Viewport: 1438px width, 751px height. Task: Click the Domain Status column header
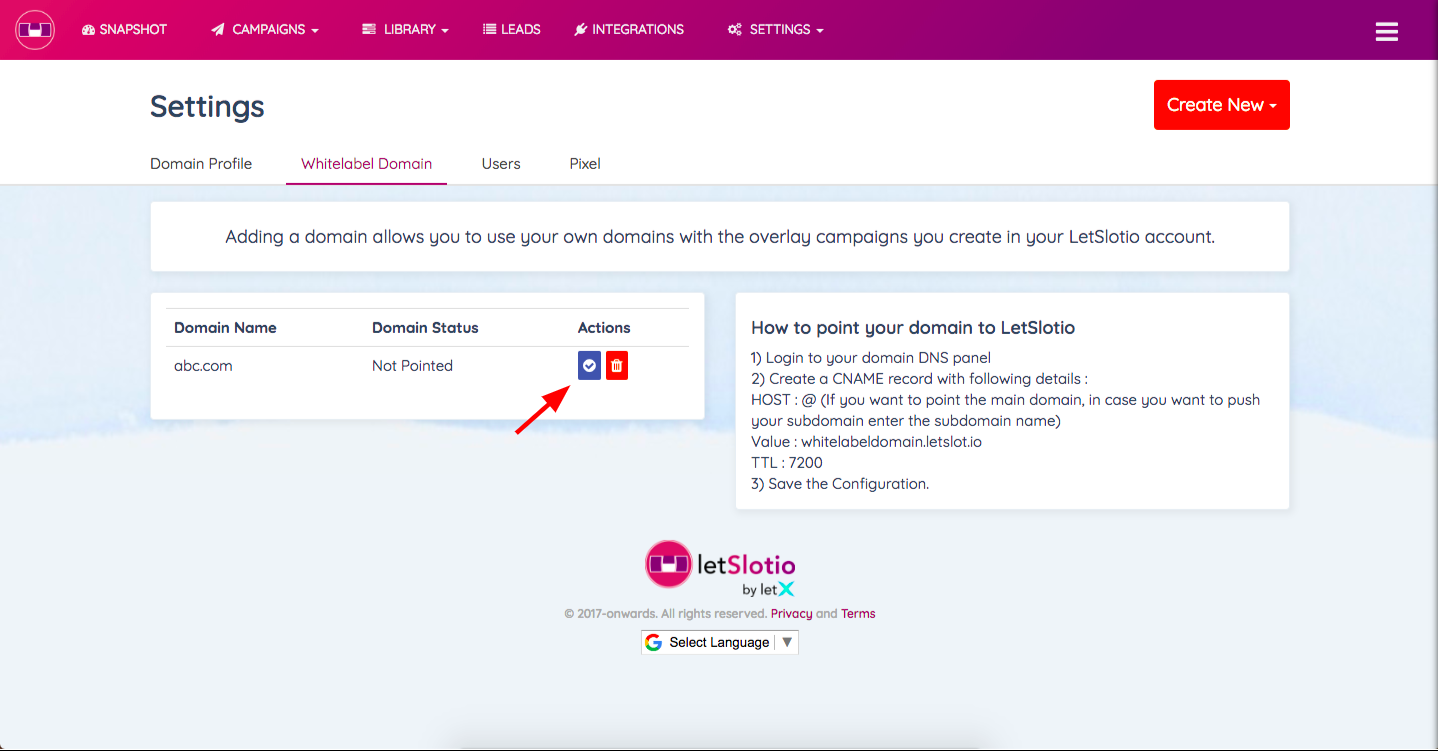(425, 328)
